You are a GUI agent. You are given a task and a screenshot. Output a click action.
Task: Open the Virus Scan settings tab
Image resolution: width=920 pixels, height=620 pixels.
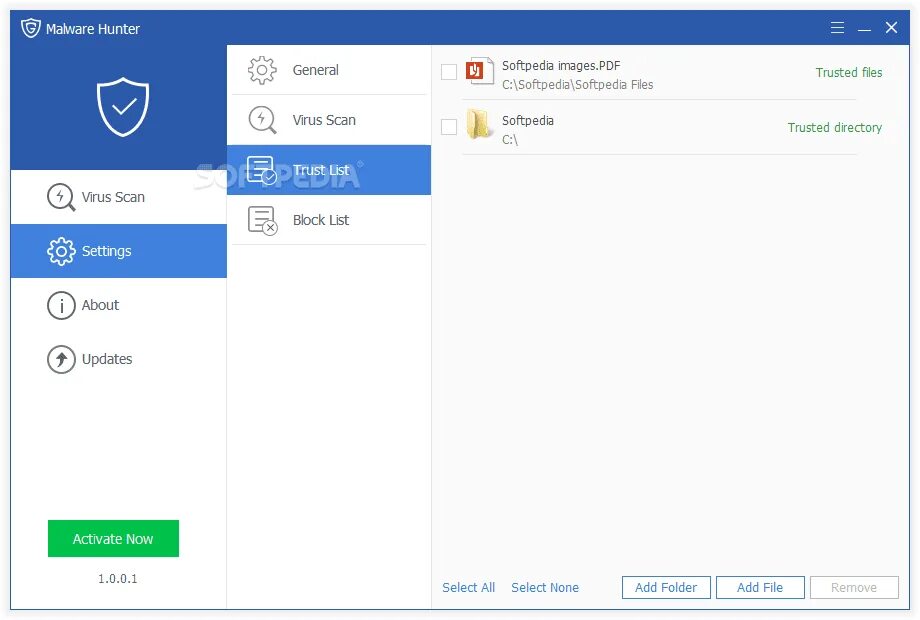324,120
